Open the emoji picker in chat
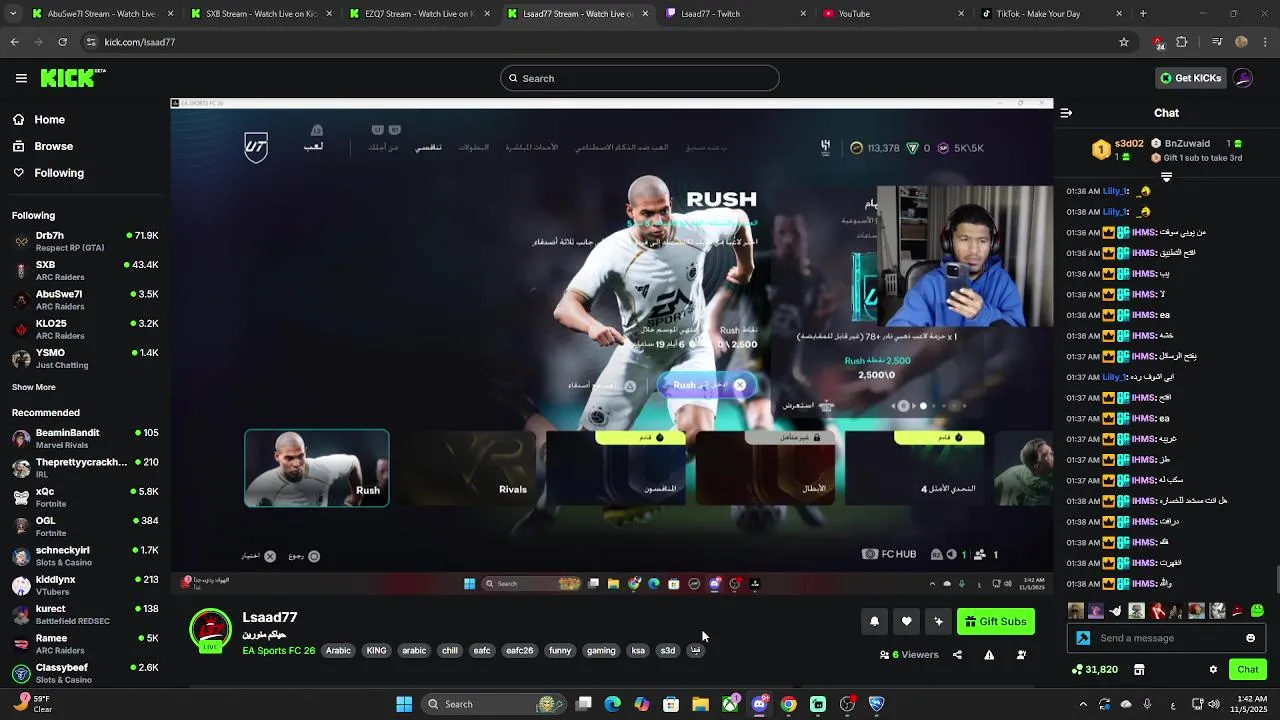Screen dimensions: 1280x720 coord(1250,638)
